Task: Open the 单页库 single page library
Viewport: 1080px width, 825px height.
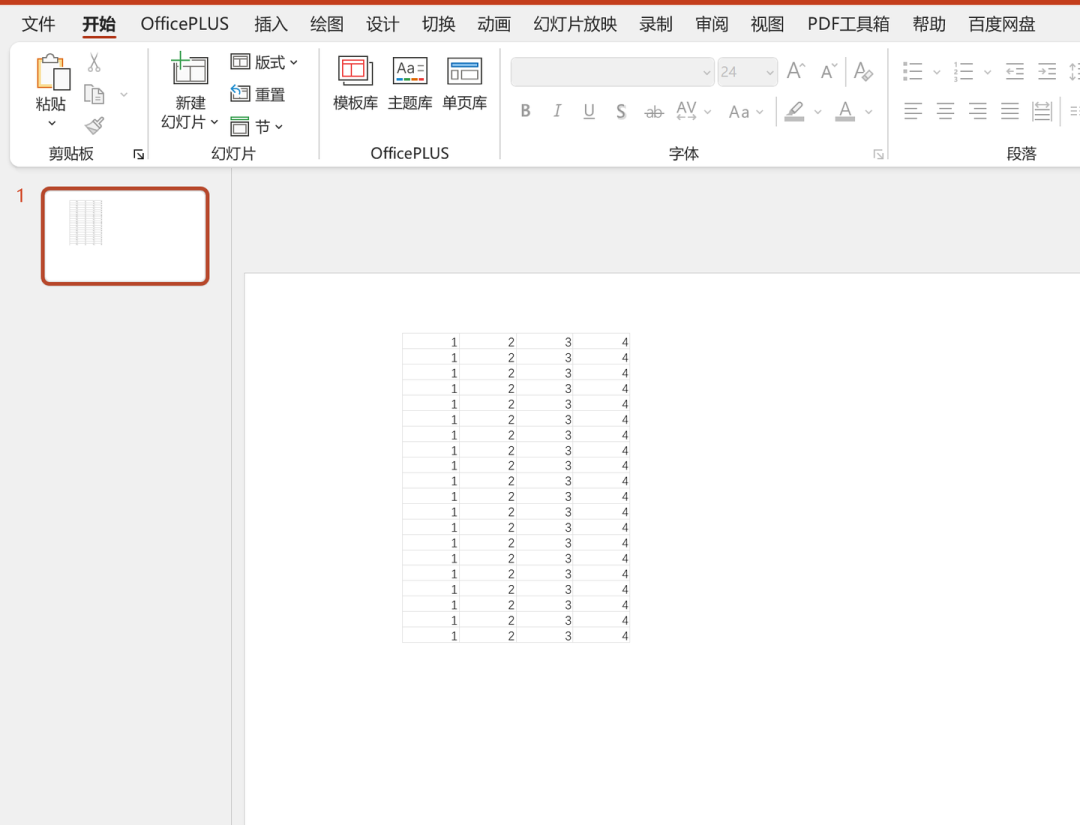Action: click(x=464, y=83)
